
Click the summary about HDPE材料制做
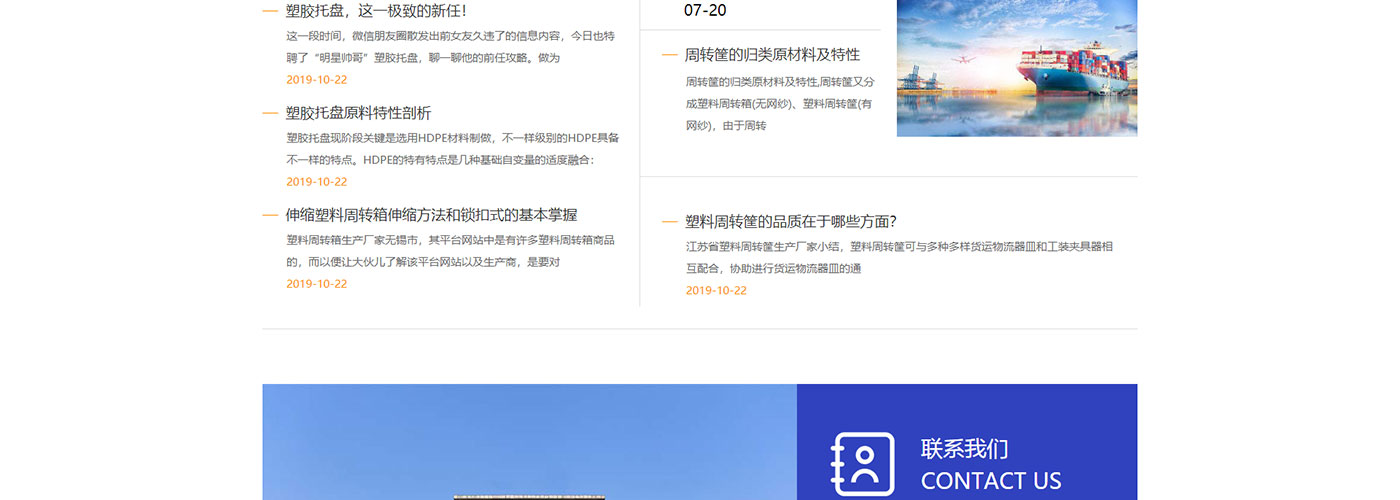[x=452, y=149]
